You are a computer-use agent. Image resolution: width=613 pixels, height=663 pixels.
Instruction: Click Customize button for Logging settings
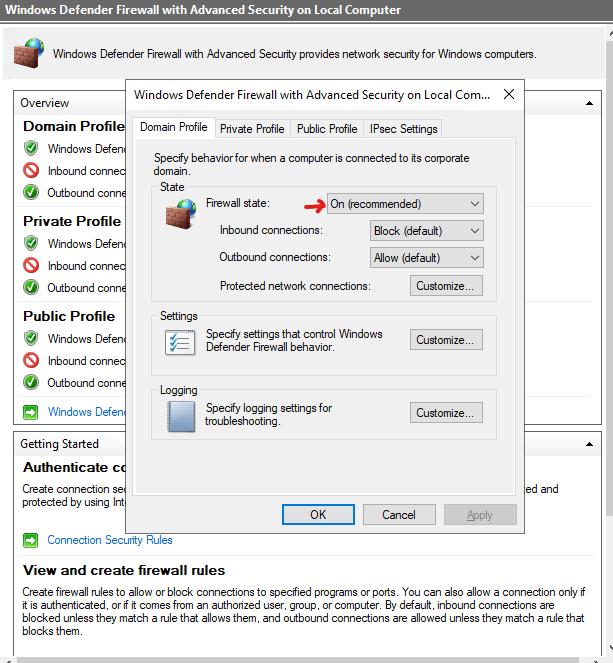coord(446,413)
